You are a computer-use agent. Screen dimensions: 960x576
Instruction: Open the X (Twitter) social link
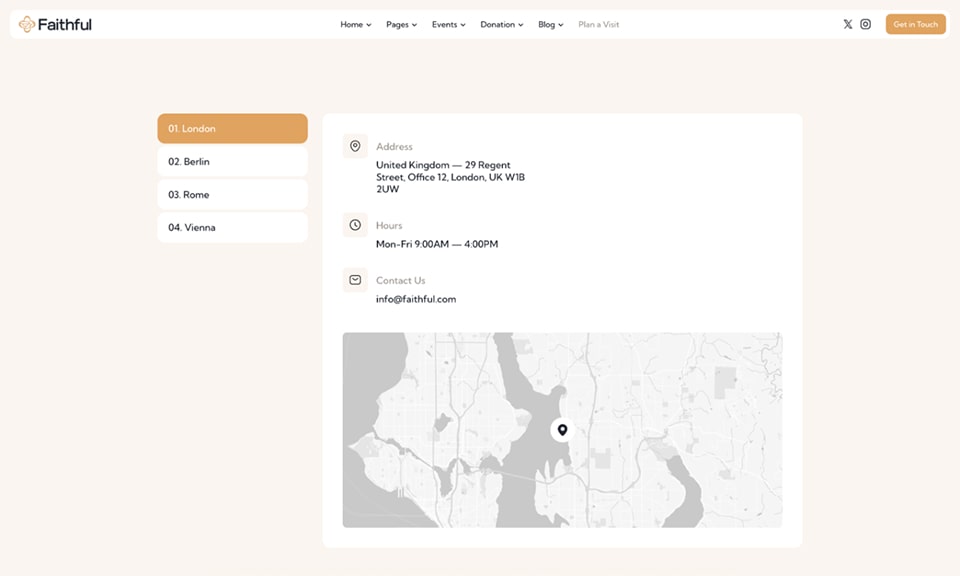(x=847, y=24)
